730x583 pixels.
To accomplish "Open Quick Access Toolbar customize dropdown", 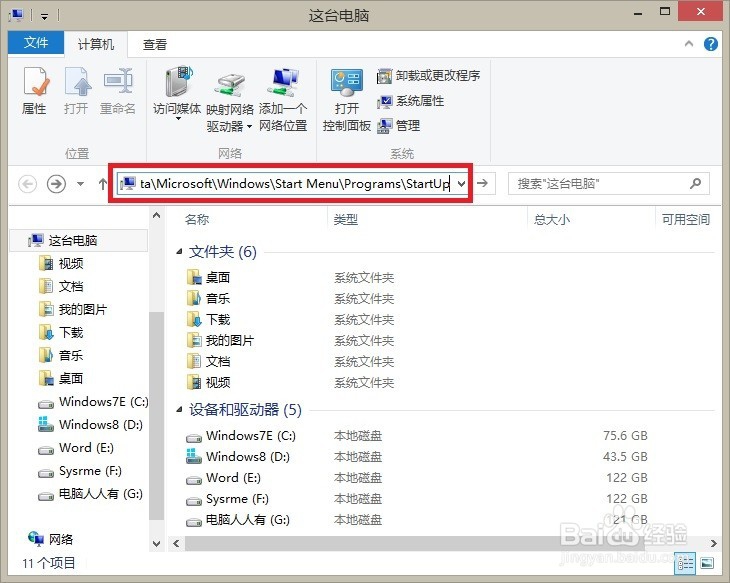I will (x=44, y=16).
